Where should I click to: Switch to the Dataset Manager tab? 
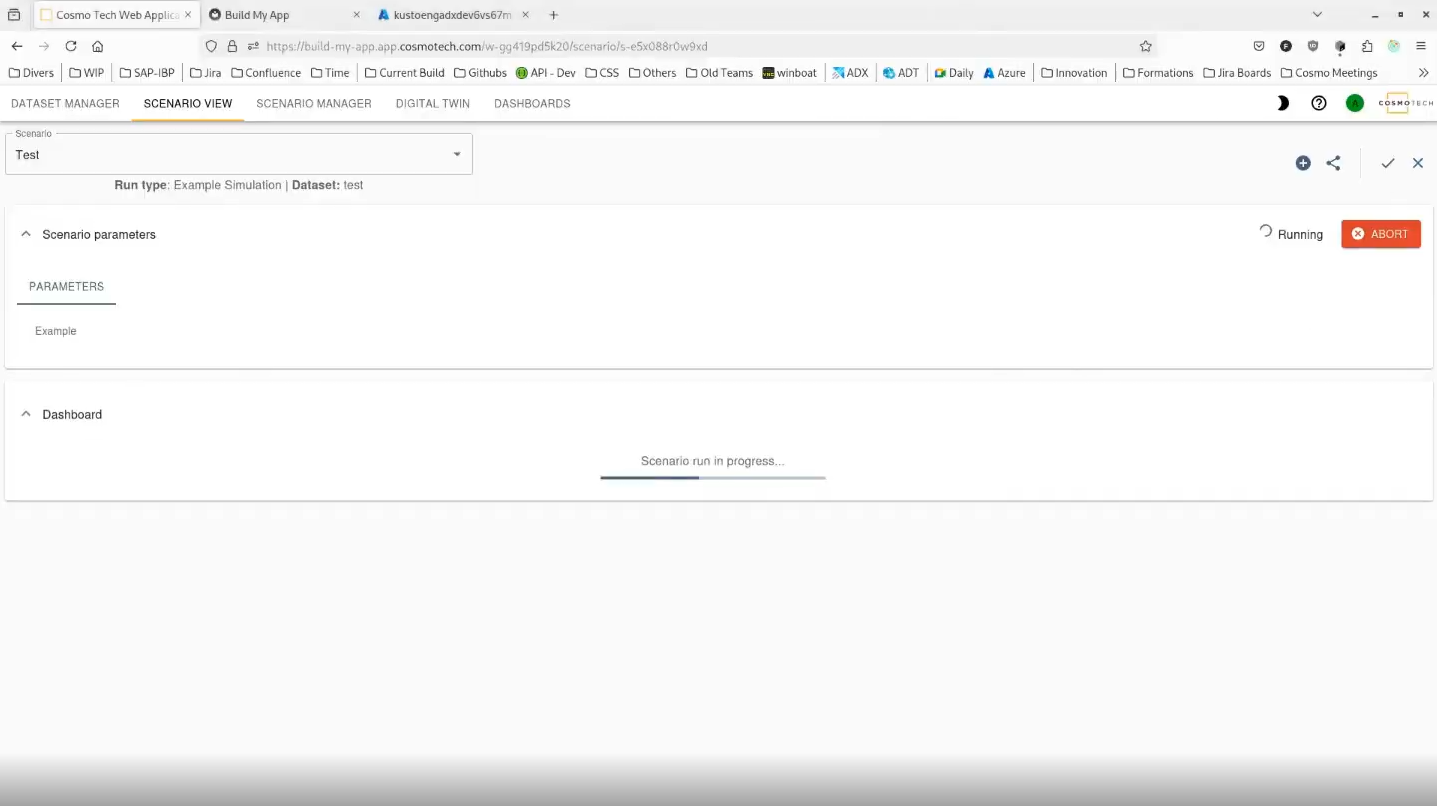[65, 103]
